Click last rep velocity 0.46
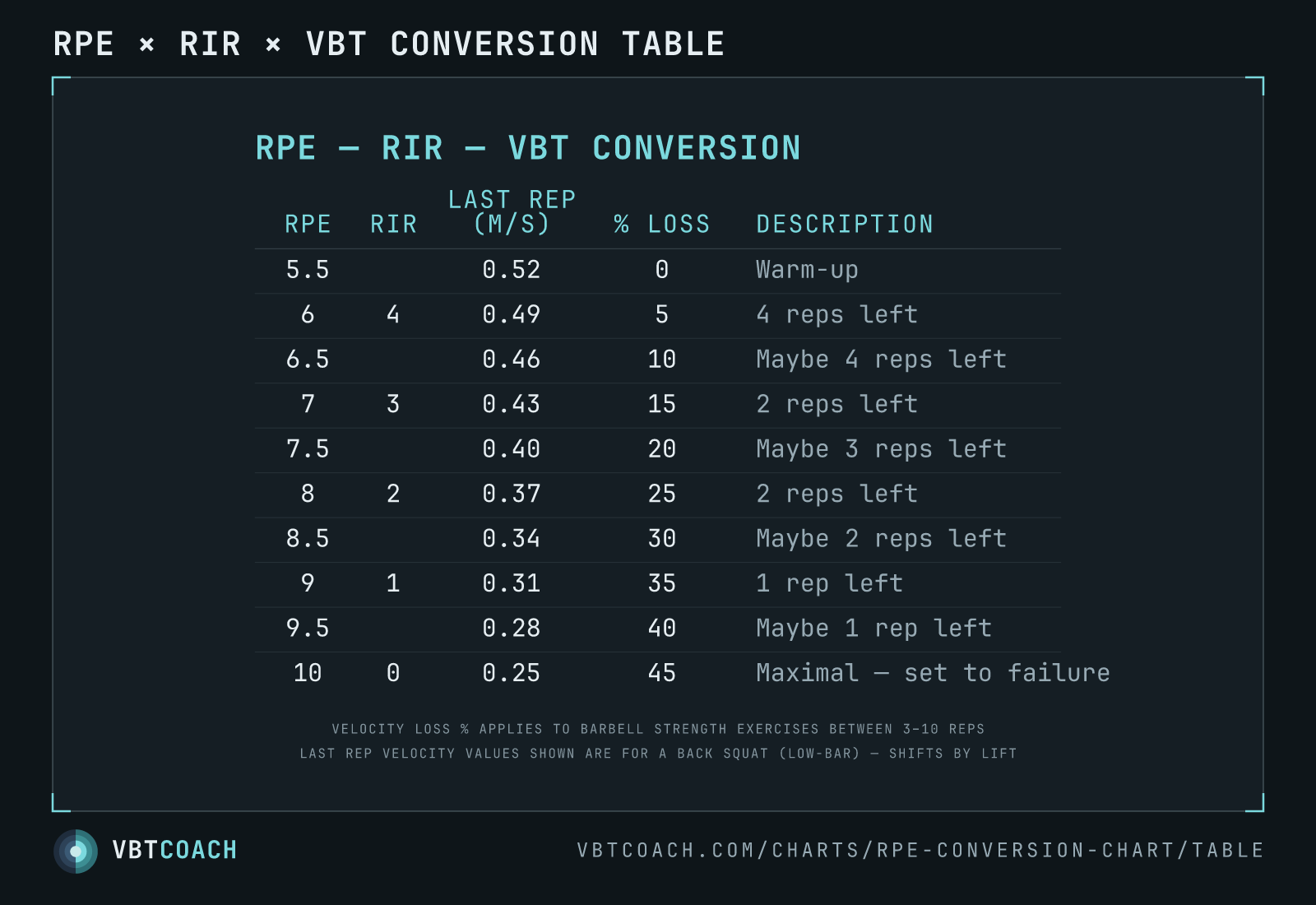 512,360
